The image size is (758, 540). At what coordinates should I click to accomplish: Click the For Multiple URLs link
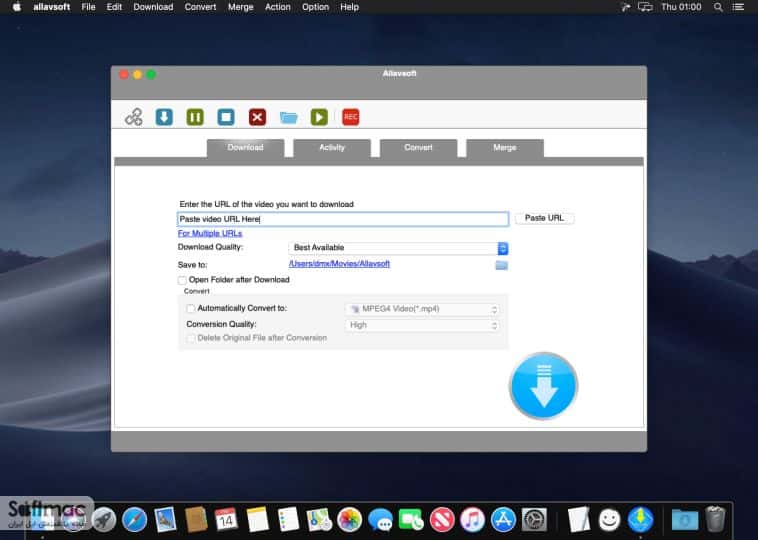(210, 234)
